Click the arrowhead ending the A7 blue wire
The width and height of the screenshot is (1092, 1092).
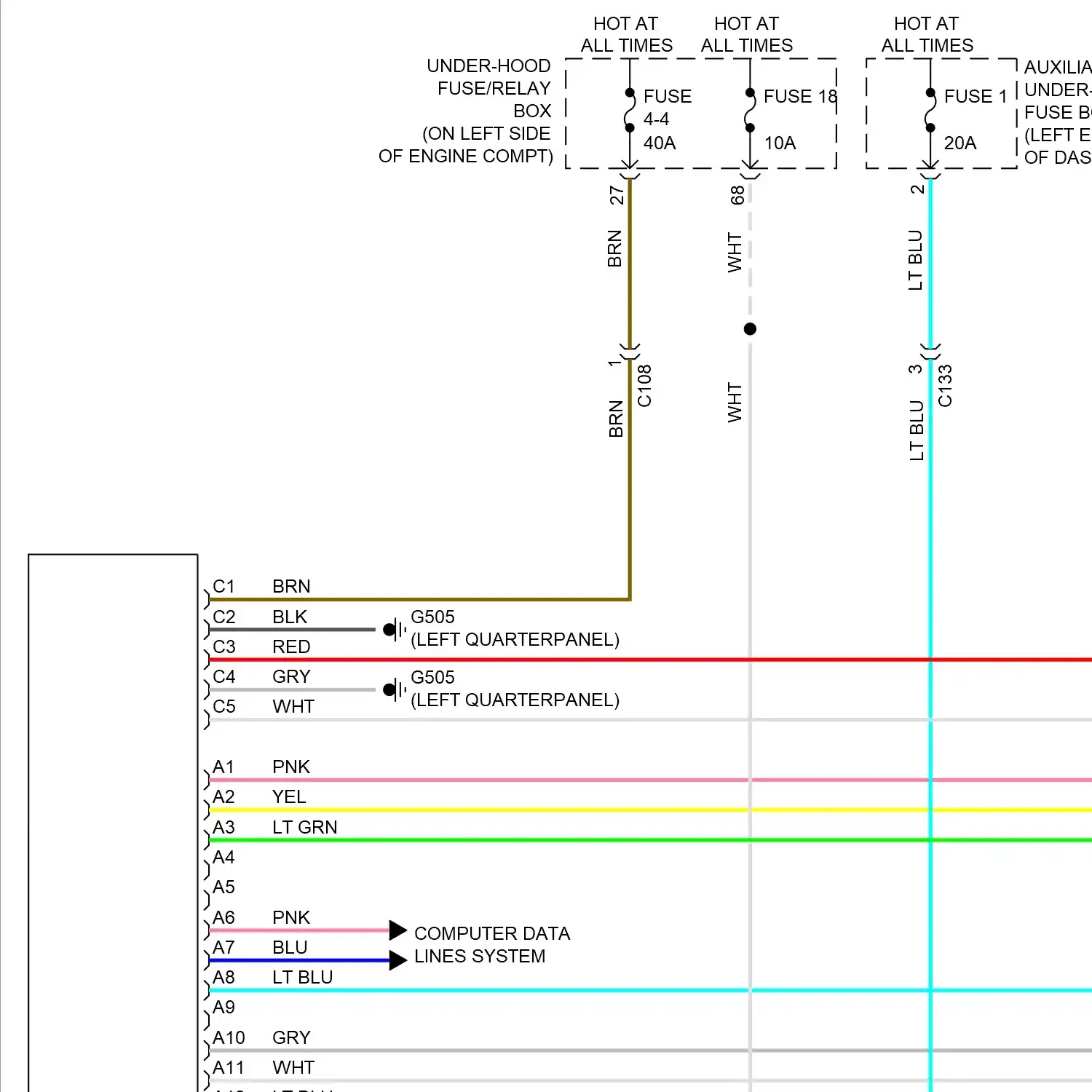pos(397,960)
